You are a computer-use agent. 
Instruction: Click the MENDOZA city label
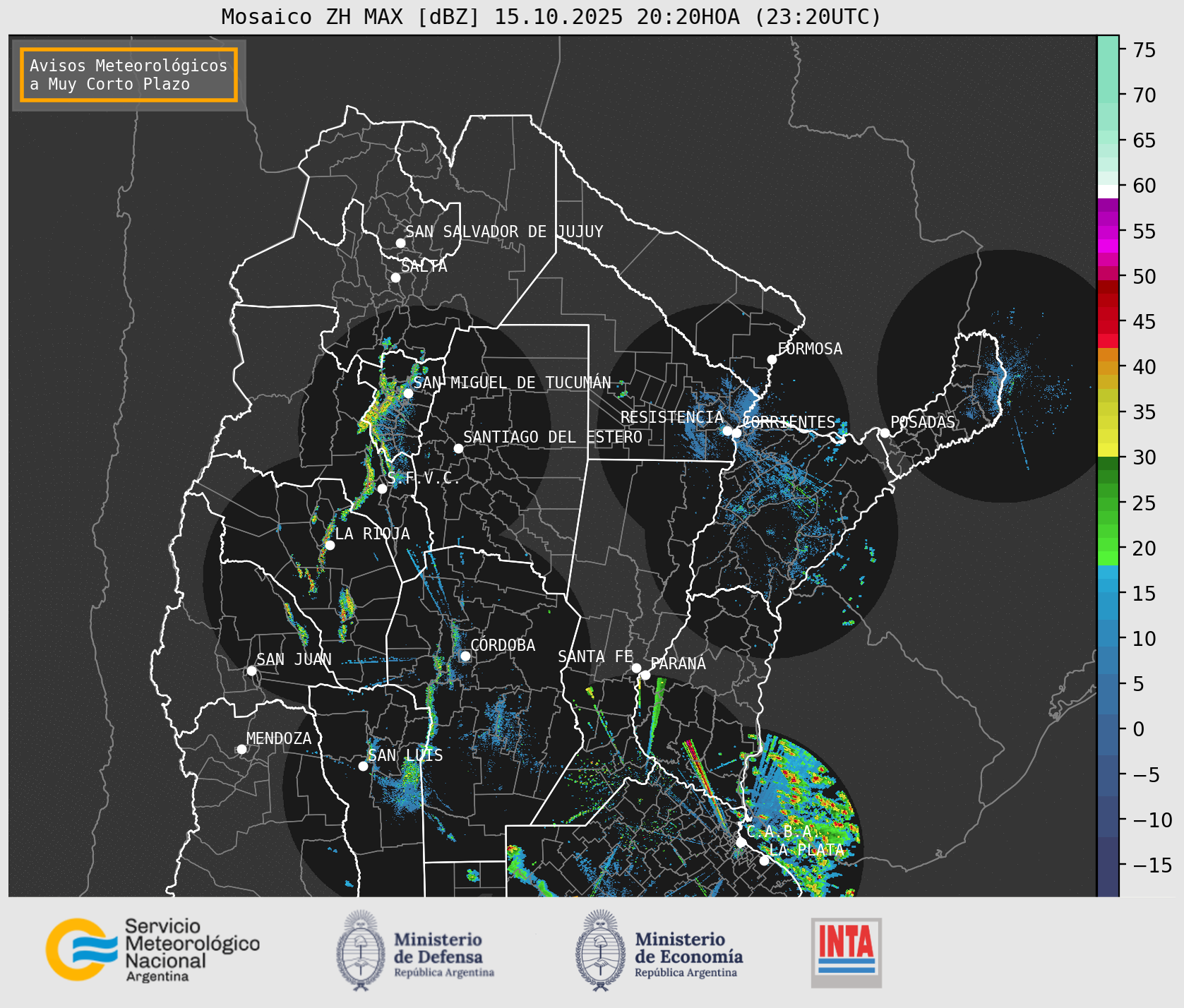pyautogui.click(x=279, y=738)
